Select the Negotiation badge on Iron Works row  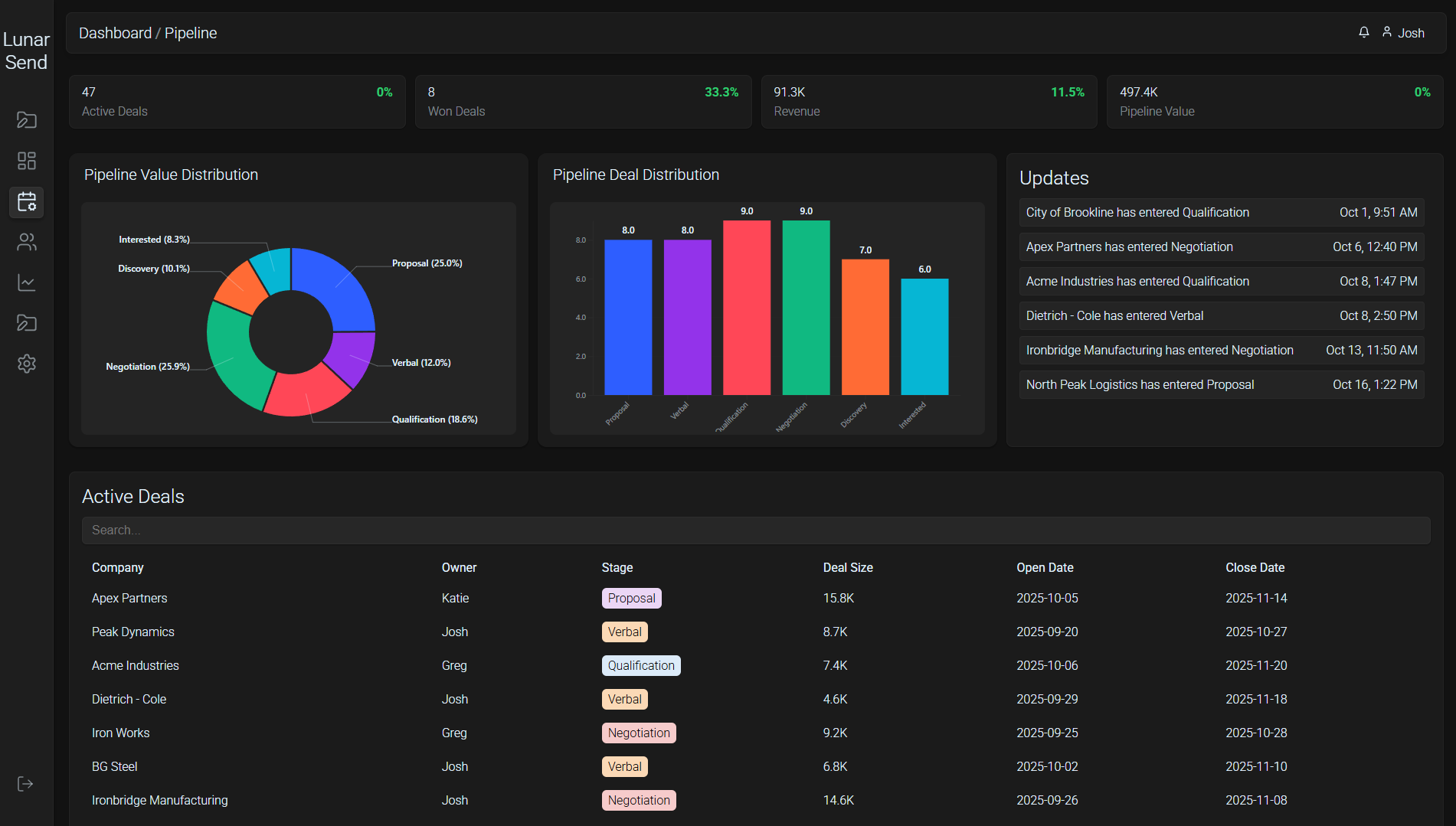(x=639, y=733)
